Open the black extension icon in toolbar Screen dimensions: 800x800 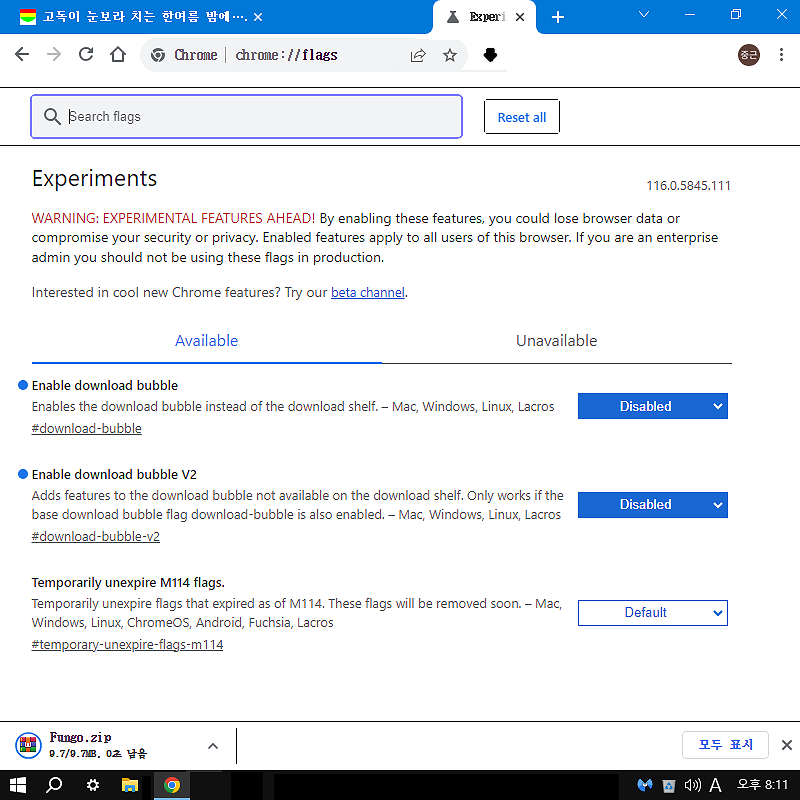(490, 55)
